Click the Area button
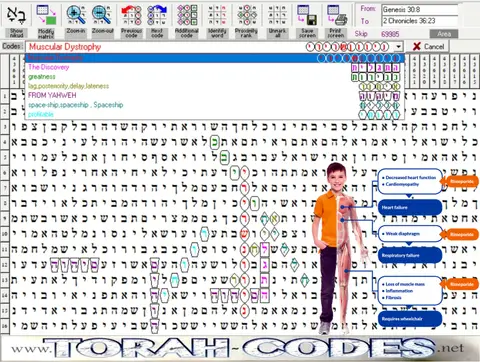 [x=444, y=34]
